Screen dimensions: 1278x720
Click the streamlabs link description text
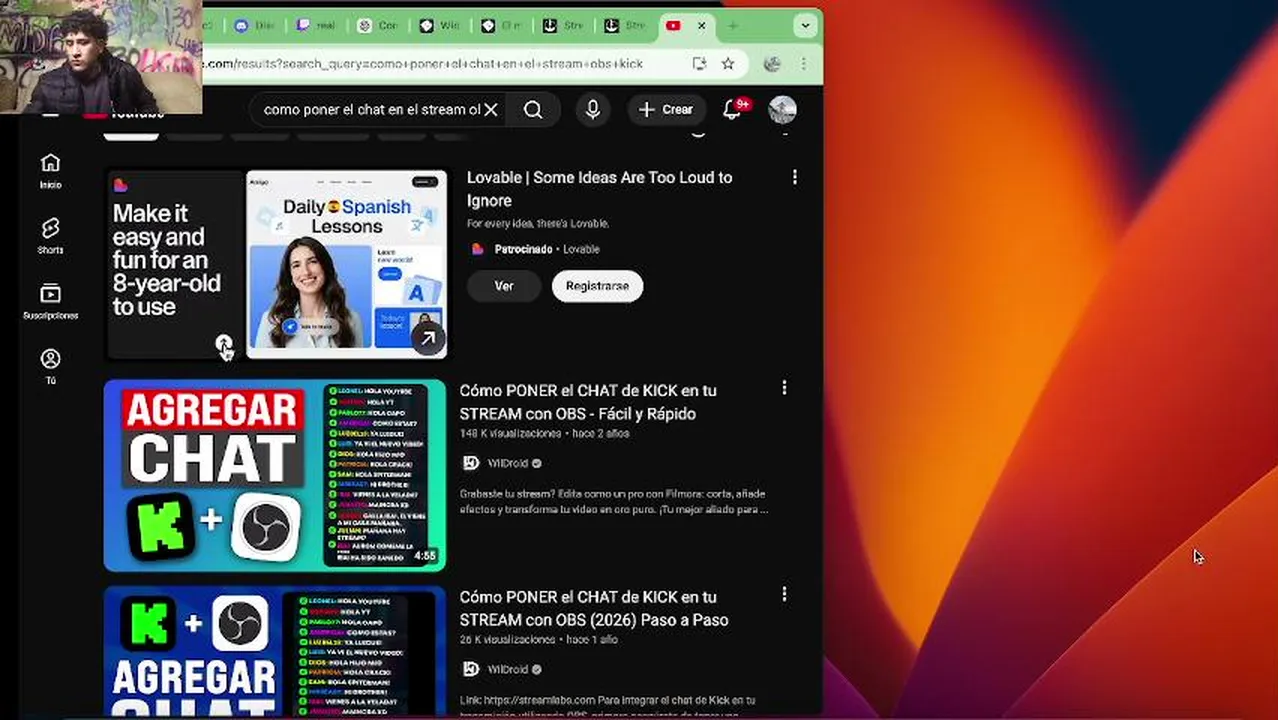pos(608,705)
